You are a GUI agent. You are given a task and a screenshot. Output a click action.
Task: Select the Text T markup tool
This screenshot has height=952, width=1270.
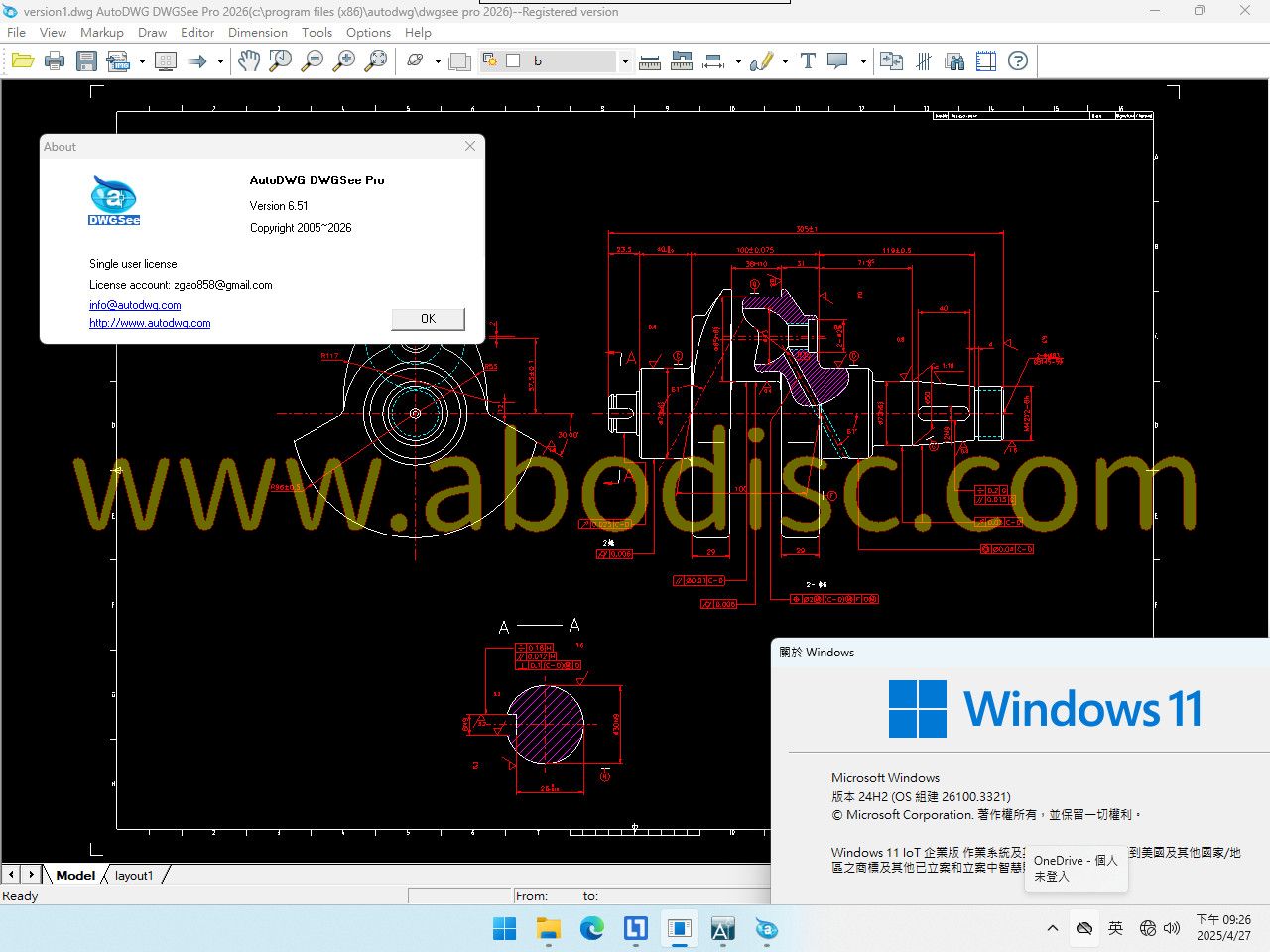click(x=808, y=61)
